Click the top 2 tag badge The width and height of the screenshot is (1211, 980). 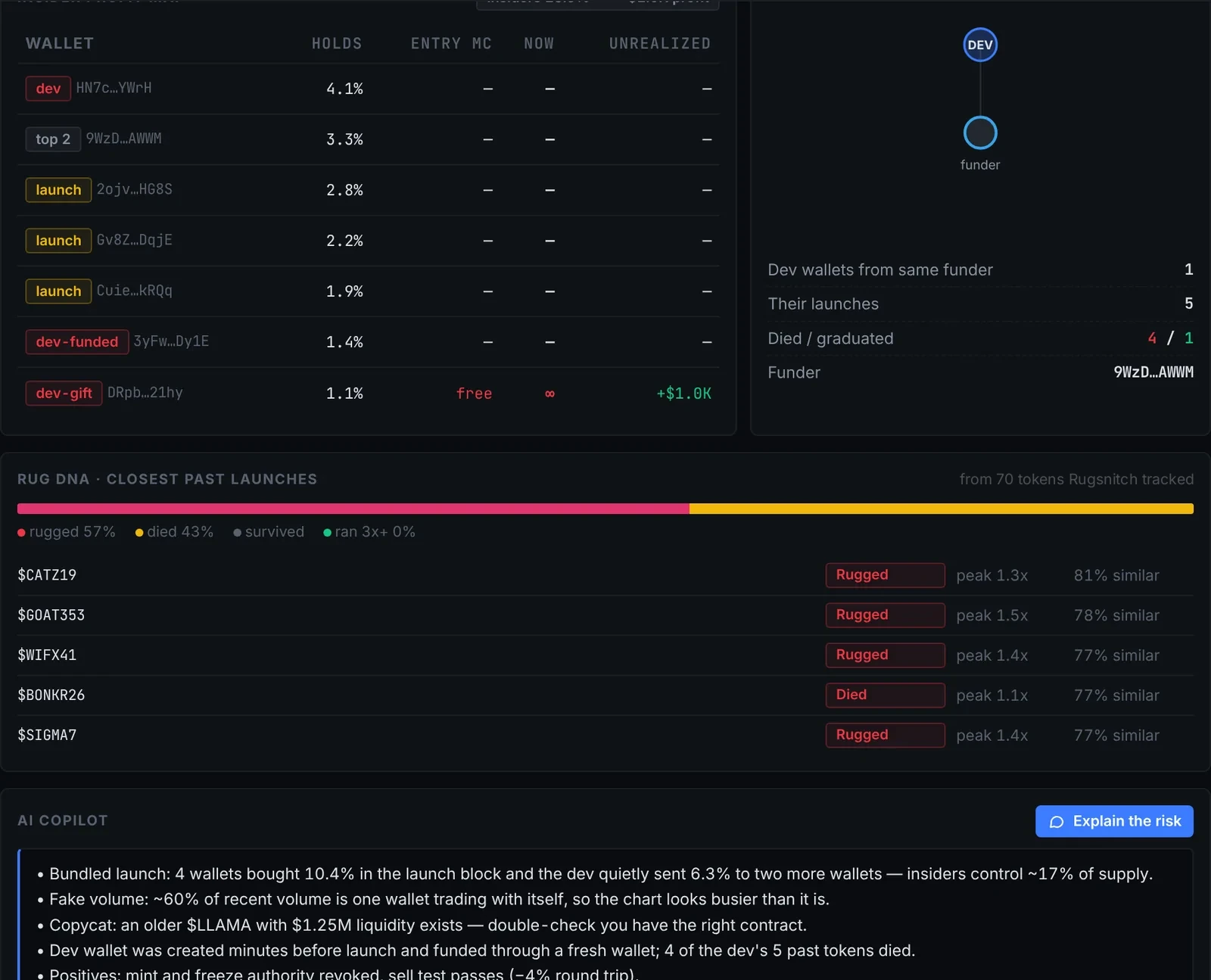[53, 139]
